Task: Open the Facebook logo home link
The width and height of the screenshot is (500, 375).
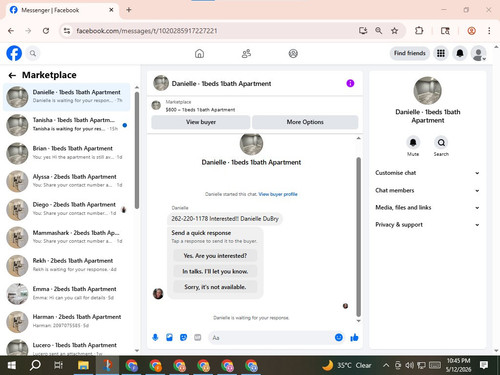Action: click(x=14, y=53)
